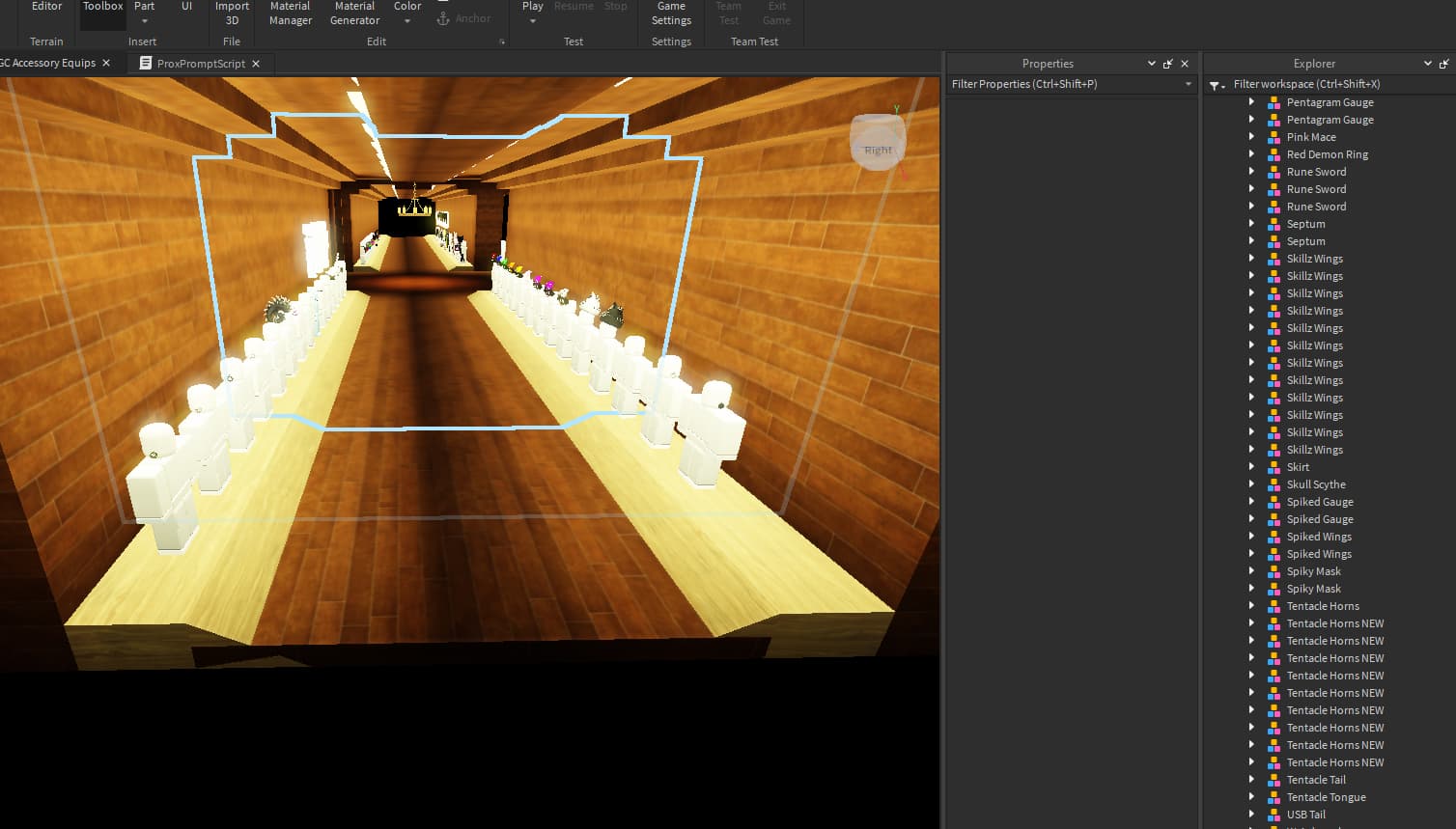Switch to the GC Accessory Equips tab

(50, 64)
